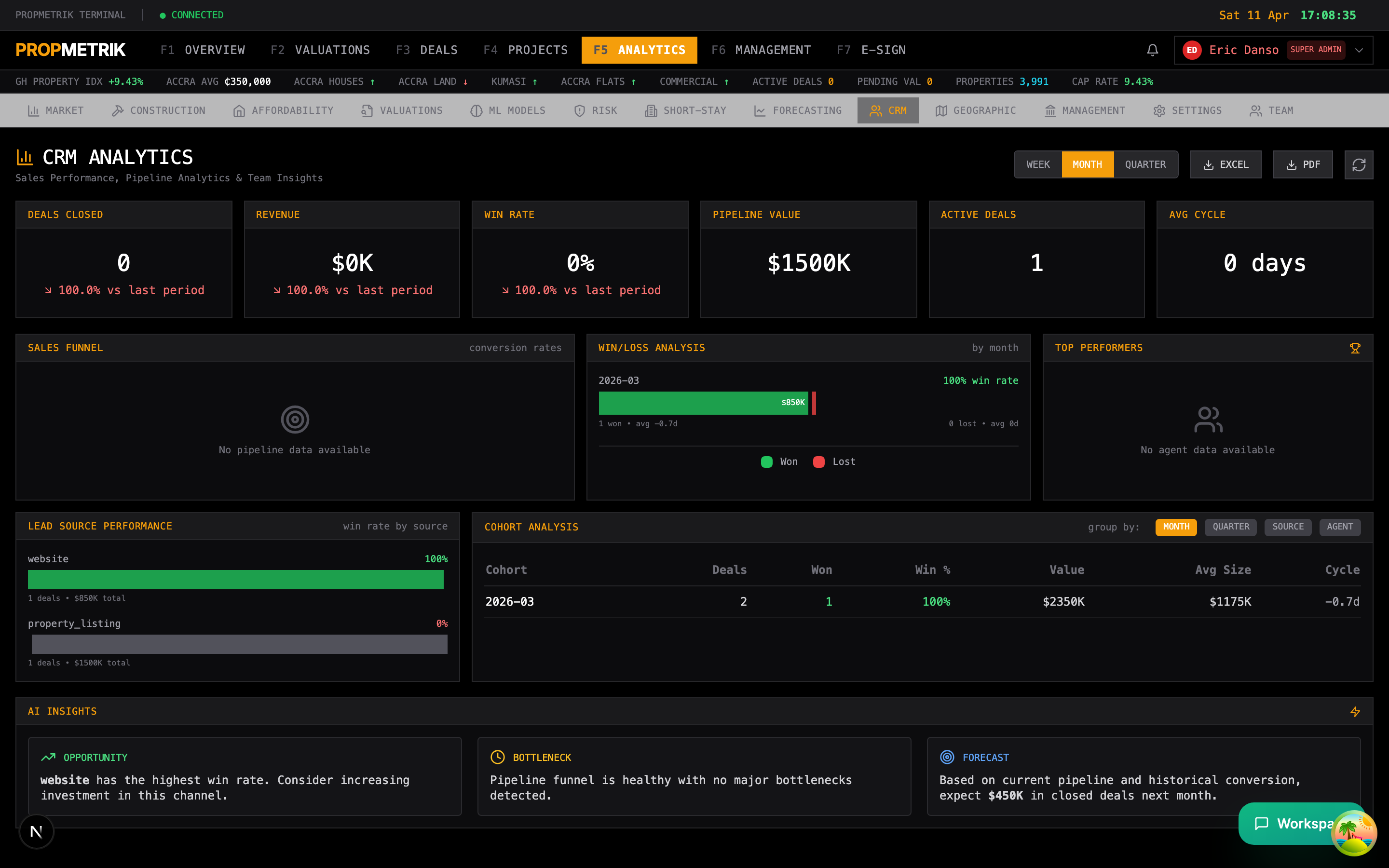Open the notifications bell
This screenshot has height=868, width=1389.
click(x=1152, y=50)
